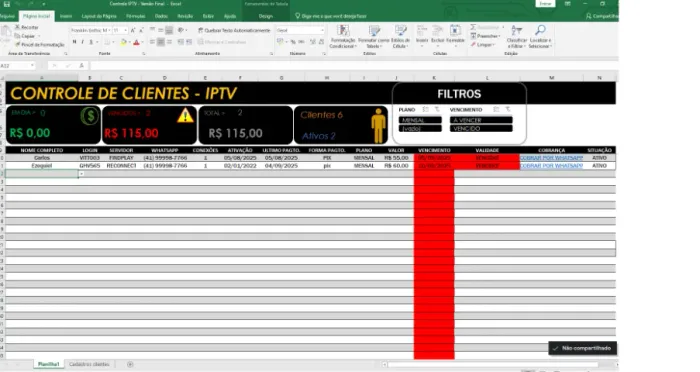Image resolution: width=700 pixels, height=372 pixels.
Task: Click the AutoSum sigma icon
Action: click(473, 28)
